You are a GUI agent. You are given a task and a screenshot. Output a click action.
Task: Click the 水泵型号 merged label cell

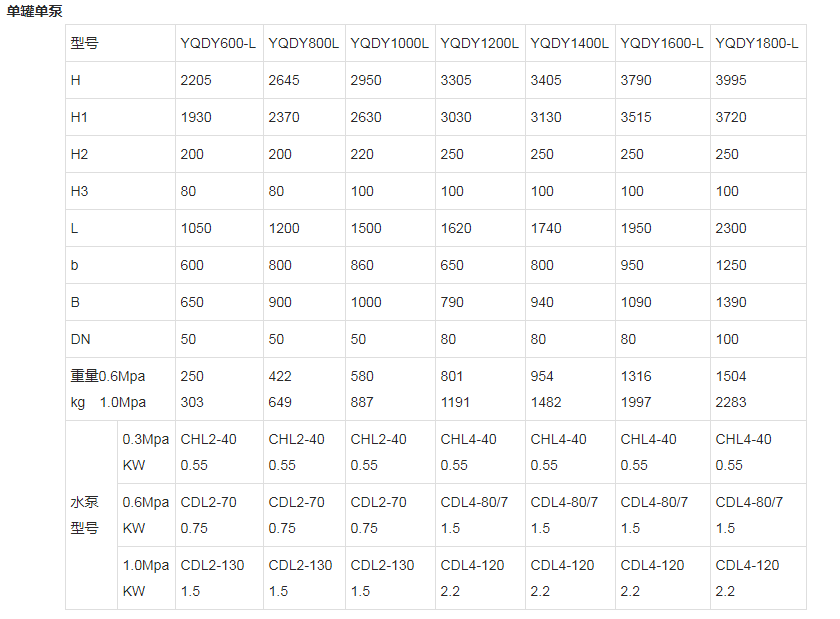pyautogui.click(x=92, y=515)
